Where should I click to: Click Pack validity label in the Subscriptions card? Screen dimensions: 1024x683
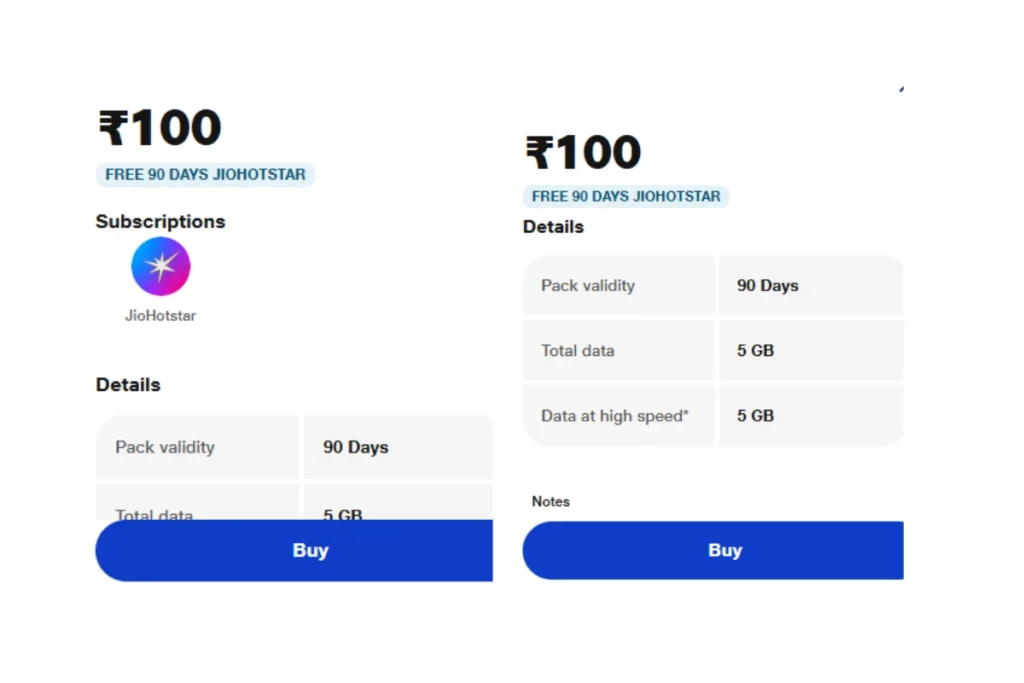click(x=165, y=447)
